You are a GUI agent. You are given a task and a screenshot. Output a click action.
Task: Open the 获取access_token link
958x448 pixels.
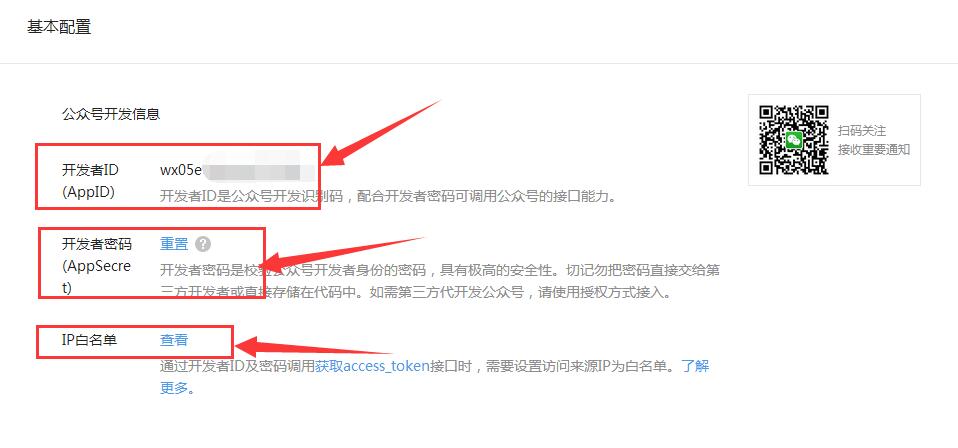(x=372, y=367)
